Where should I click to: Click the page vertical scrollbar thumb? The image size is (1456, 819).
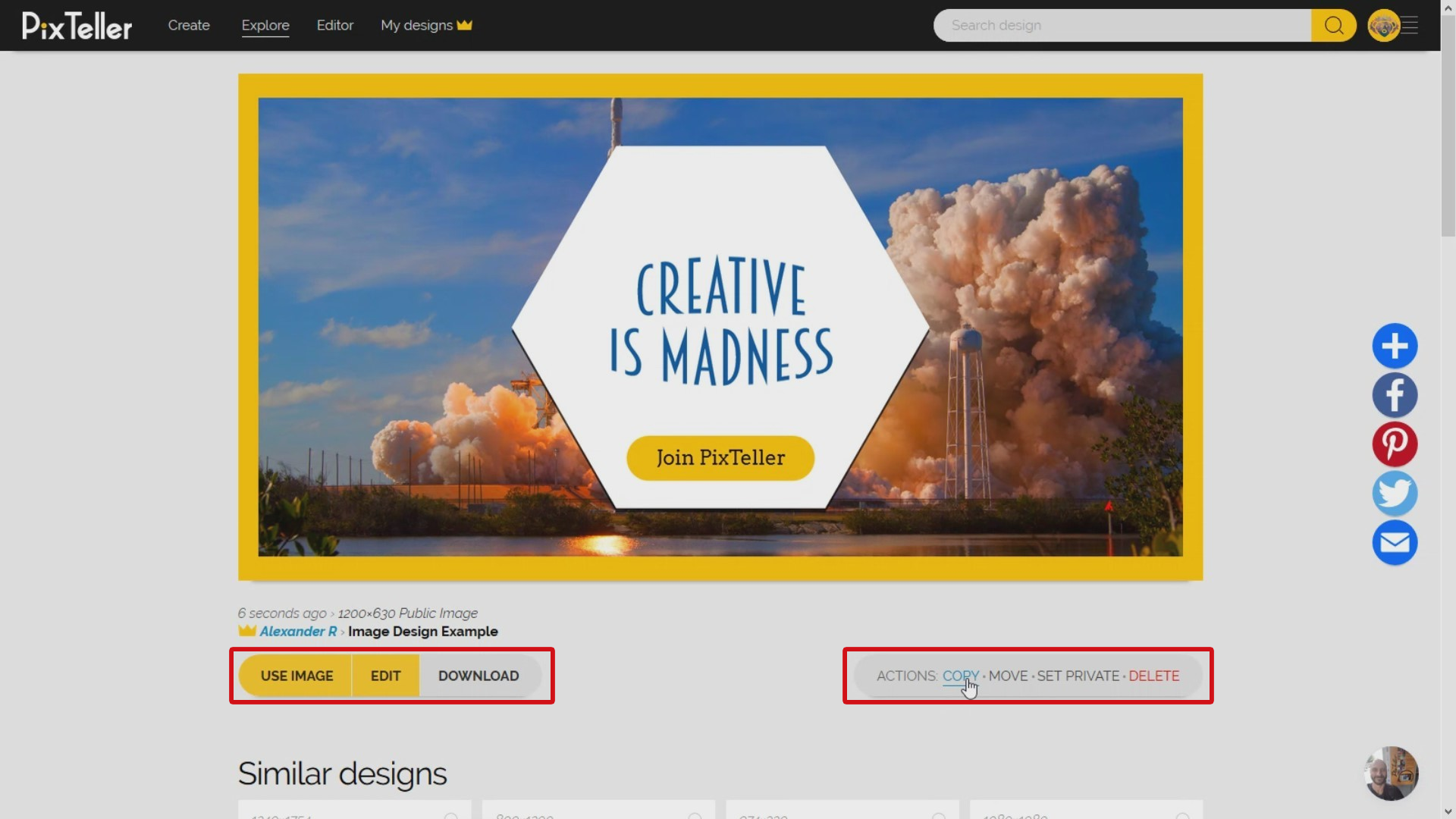tap(1448, 125)
